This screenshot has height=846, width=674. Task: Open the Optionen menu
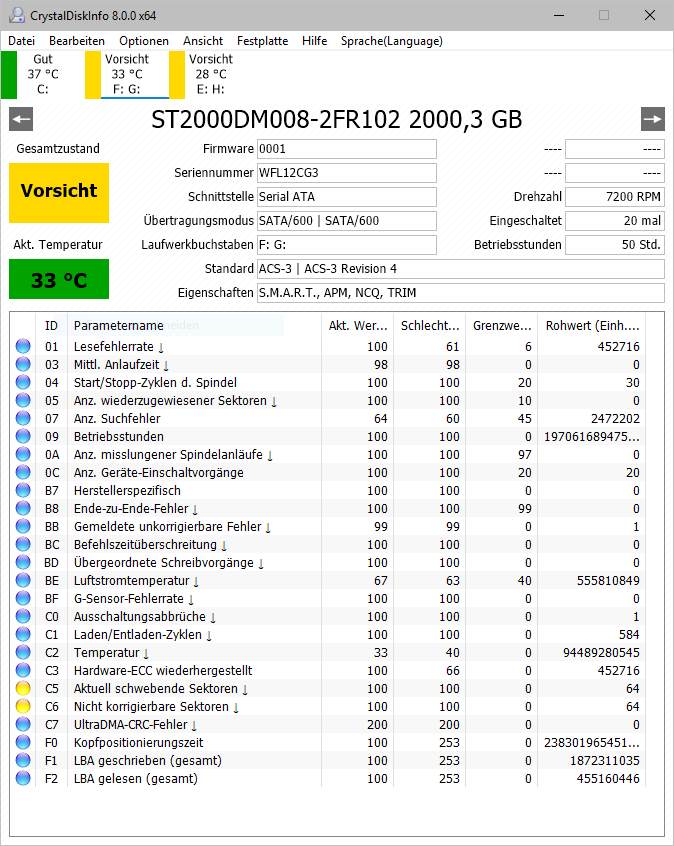click(x=144, y=41)
